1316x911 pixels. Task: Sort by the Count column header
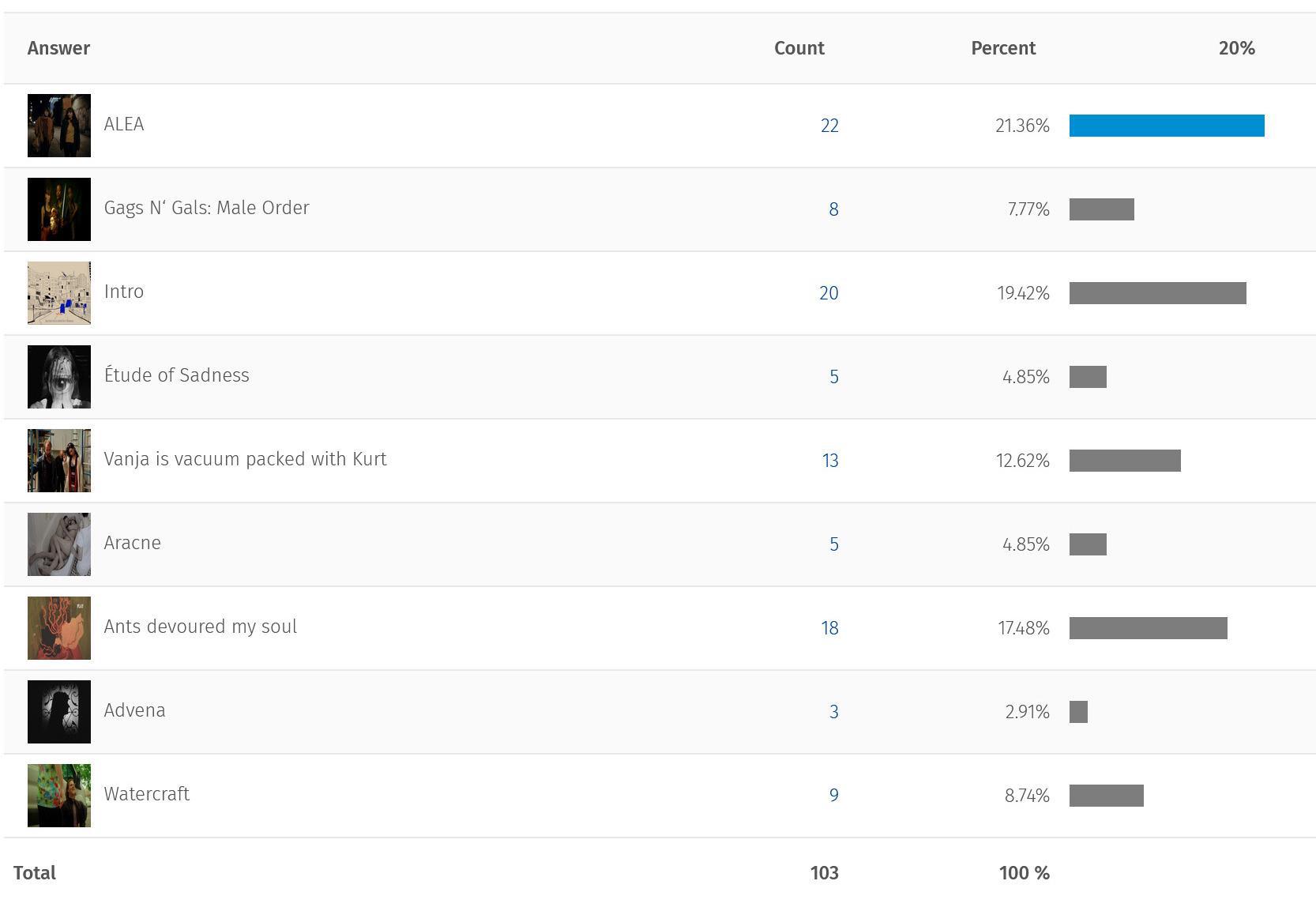pyautogui.click(x=799, y=48)
